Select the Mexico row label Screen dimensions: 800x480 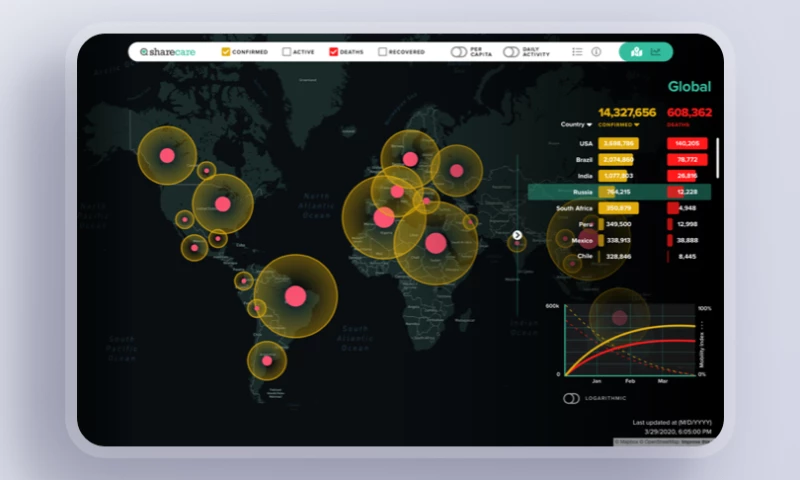582,240
